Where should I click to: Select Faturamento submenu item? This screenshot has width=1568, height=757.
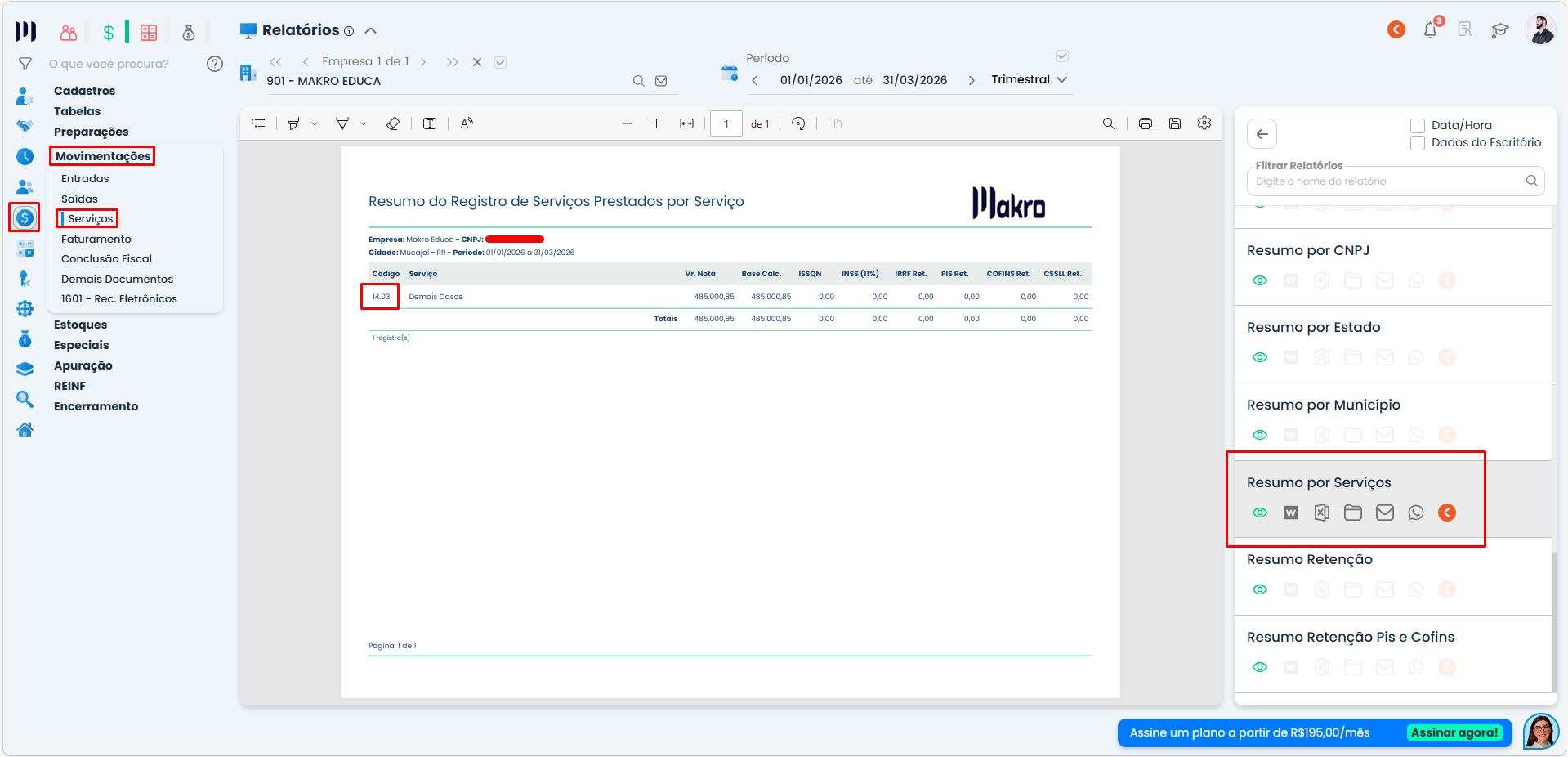(x=96, y=239)
